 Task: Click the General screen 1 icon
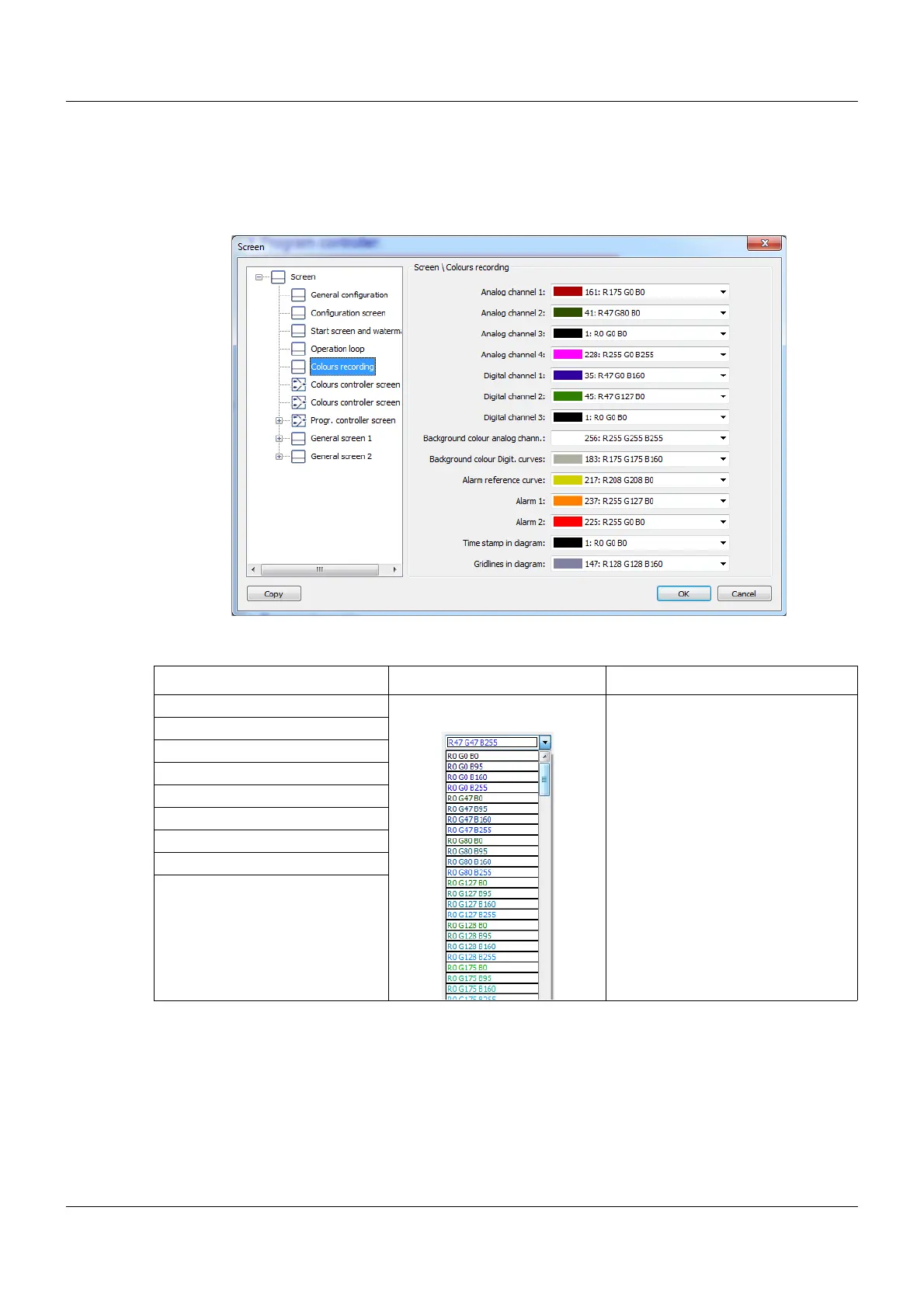tap(298, 438)
